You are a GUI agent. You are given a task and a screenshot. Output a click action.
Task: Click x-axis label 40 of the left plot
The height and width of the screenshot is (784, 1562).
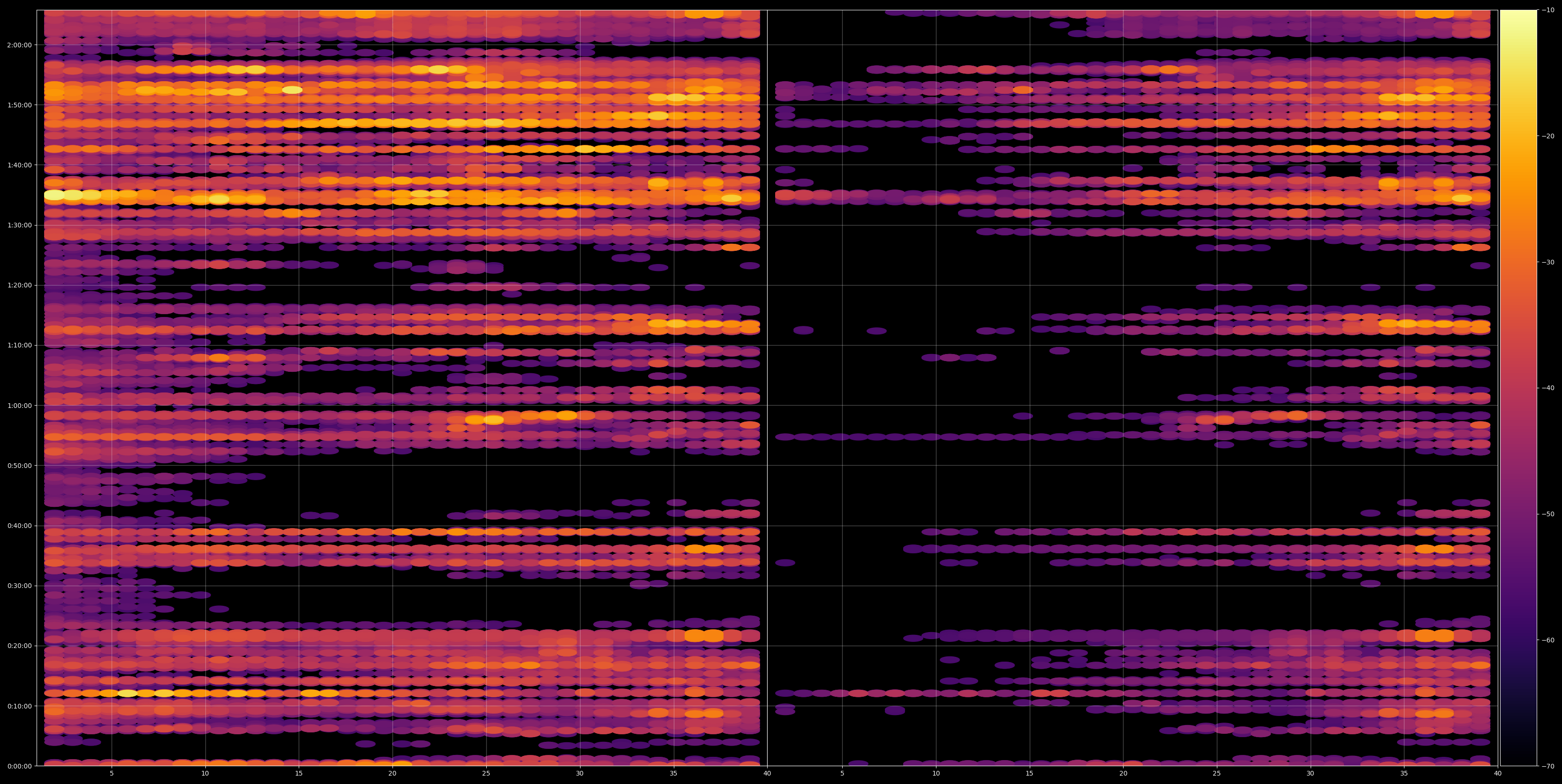point(767,774)
